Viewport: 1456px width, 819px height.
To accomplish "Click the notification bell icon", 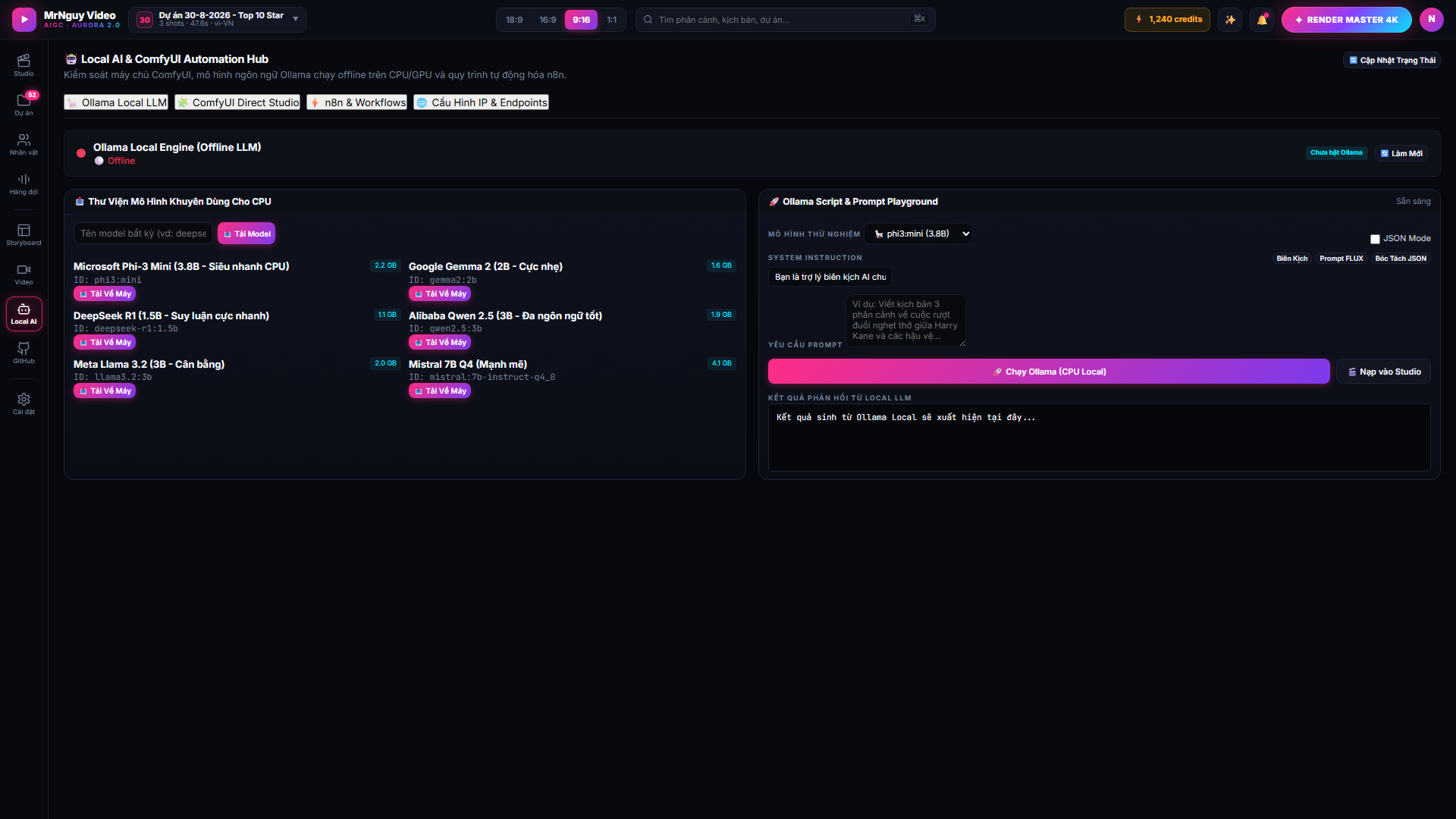I will (1262, 20).
